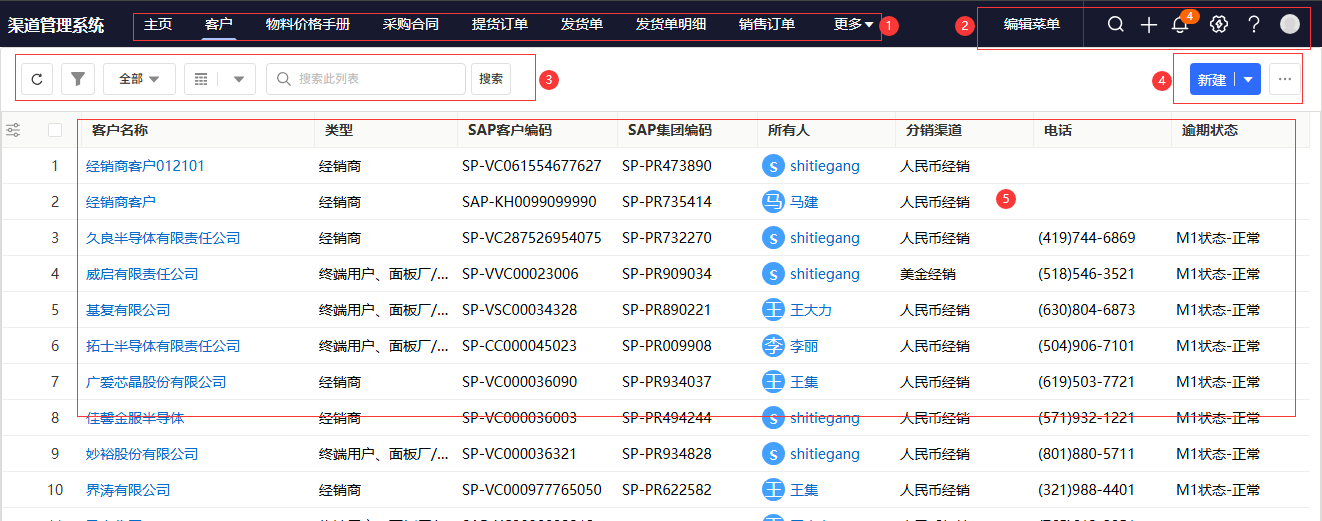Open the settings gear icon
Image resolution: width=1322 pixels, height=521 pixels.
pos(1218,24)
